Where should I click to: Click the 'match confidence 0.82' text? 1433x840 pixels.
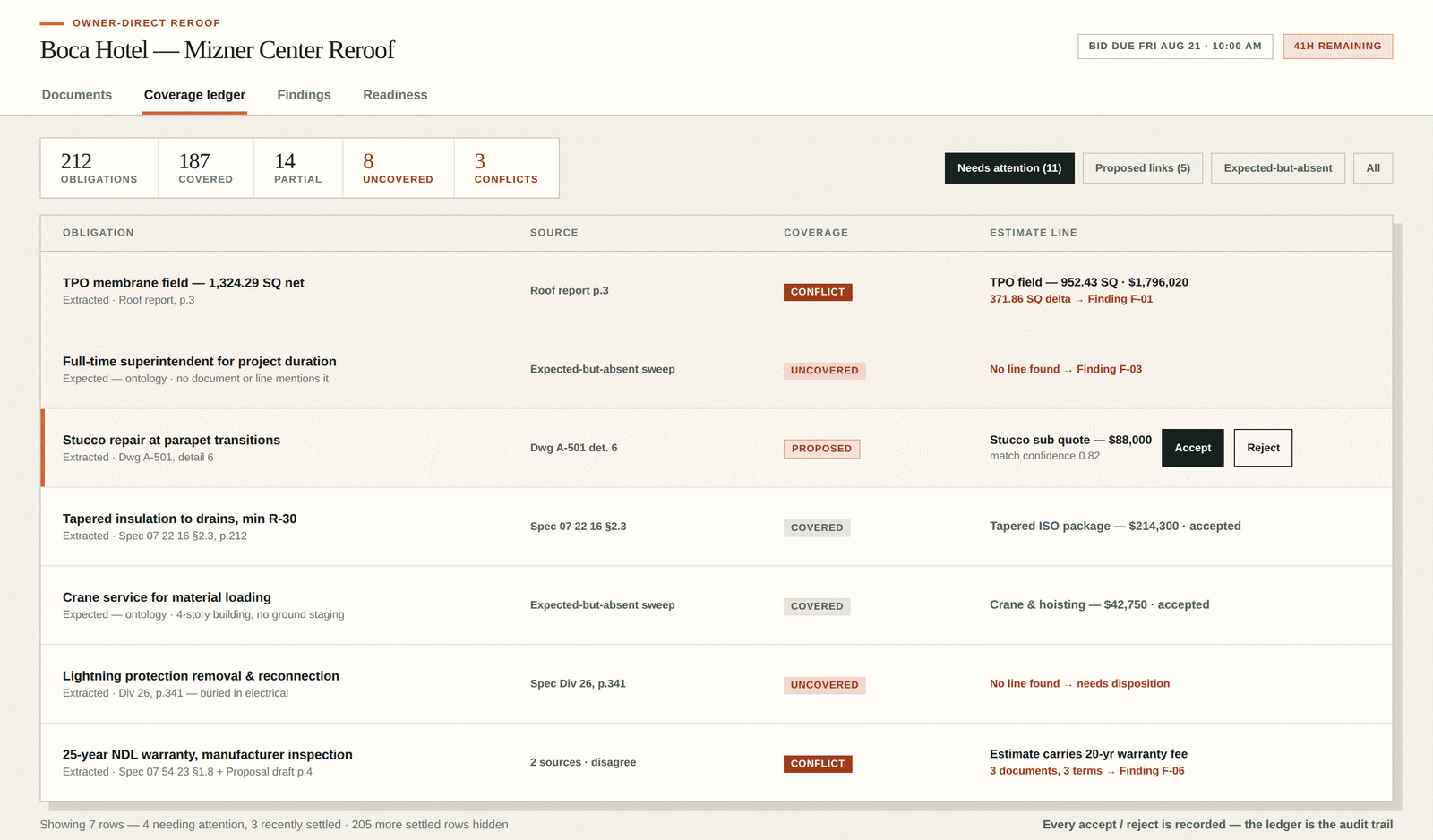click(x=1045, y=456)
